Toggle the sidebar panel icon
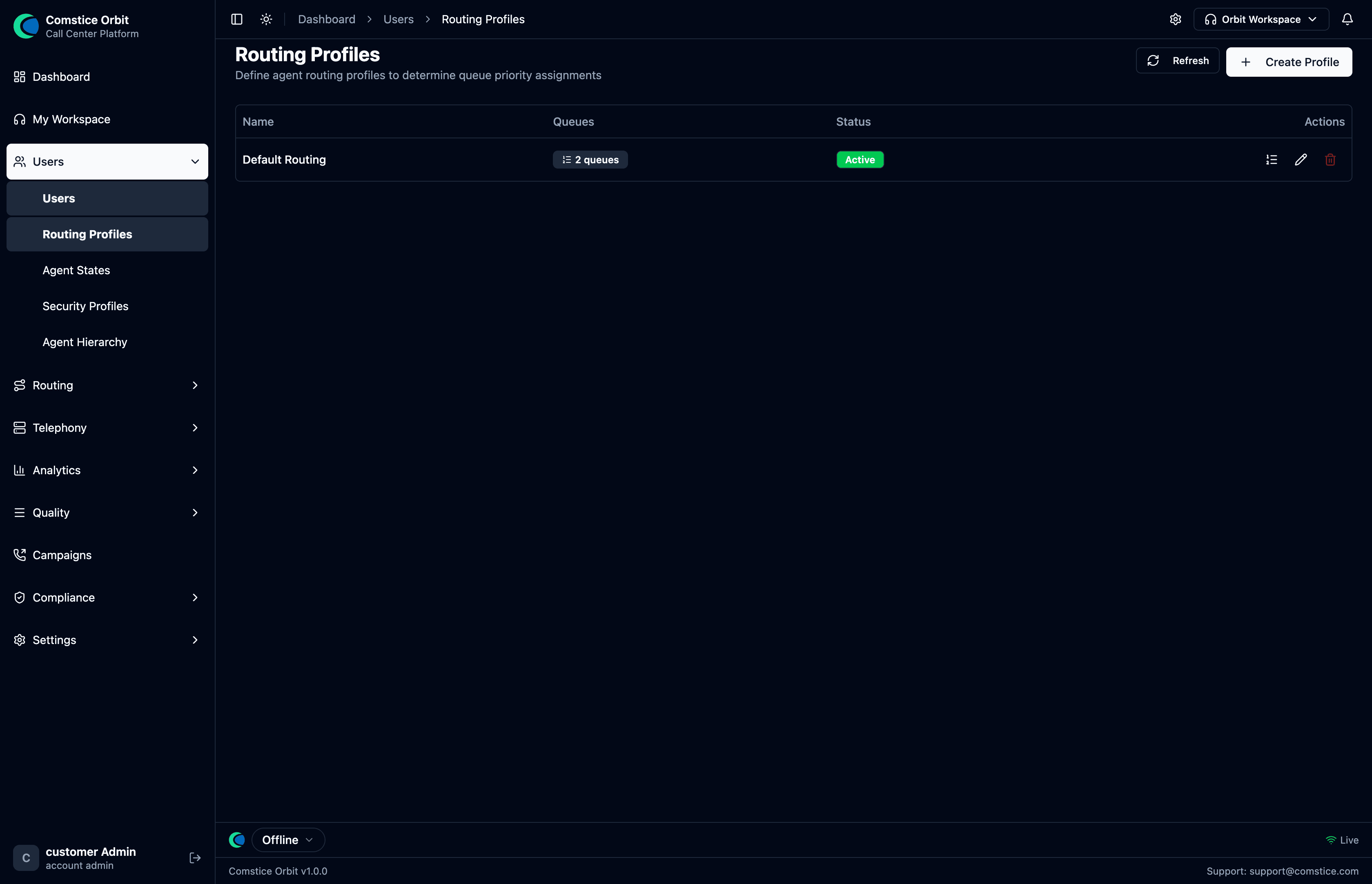 point(236,19)
